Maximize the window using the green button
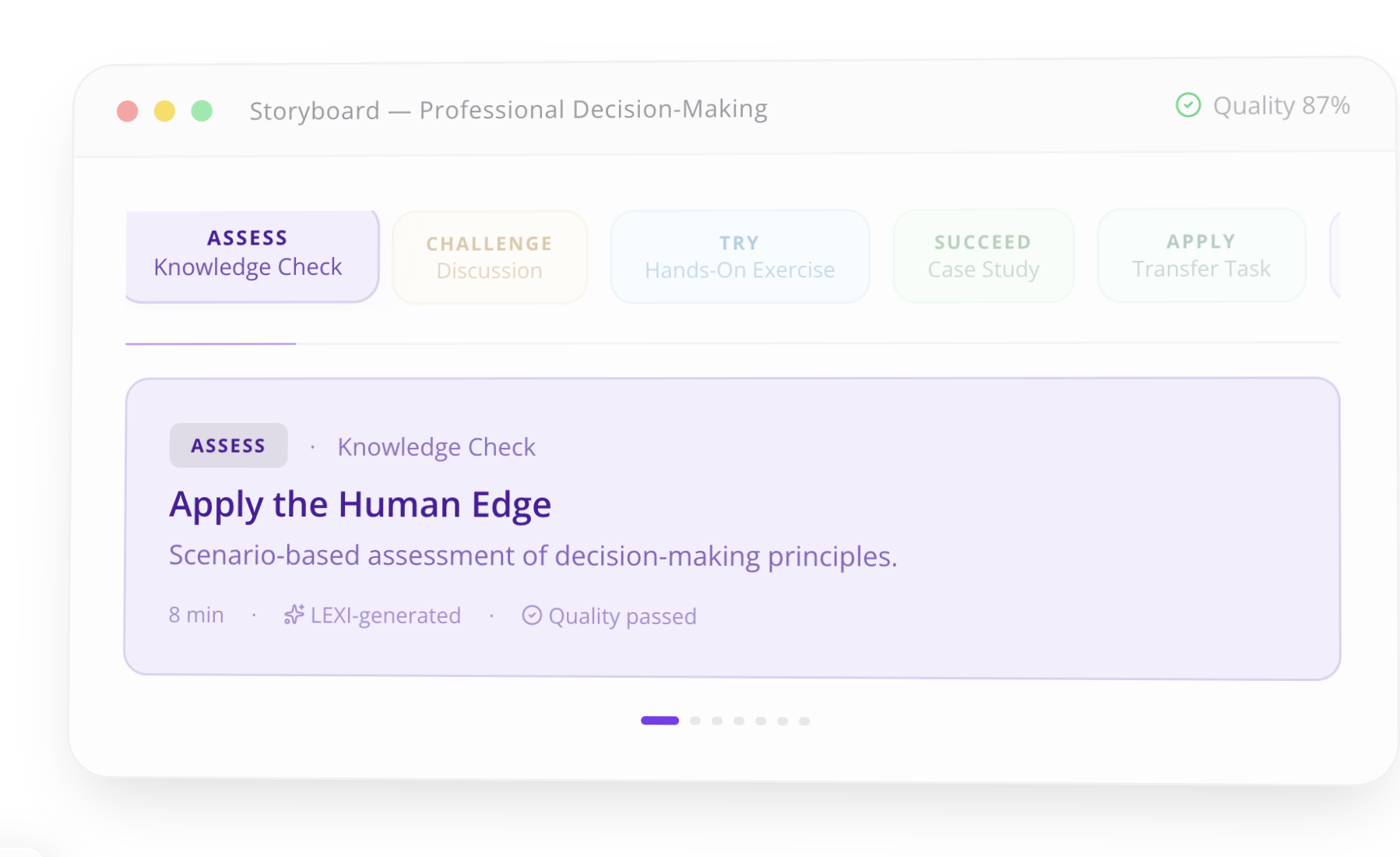 pos(202,111)
